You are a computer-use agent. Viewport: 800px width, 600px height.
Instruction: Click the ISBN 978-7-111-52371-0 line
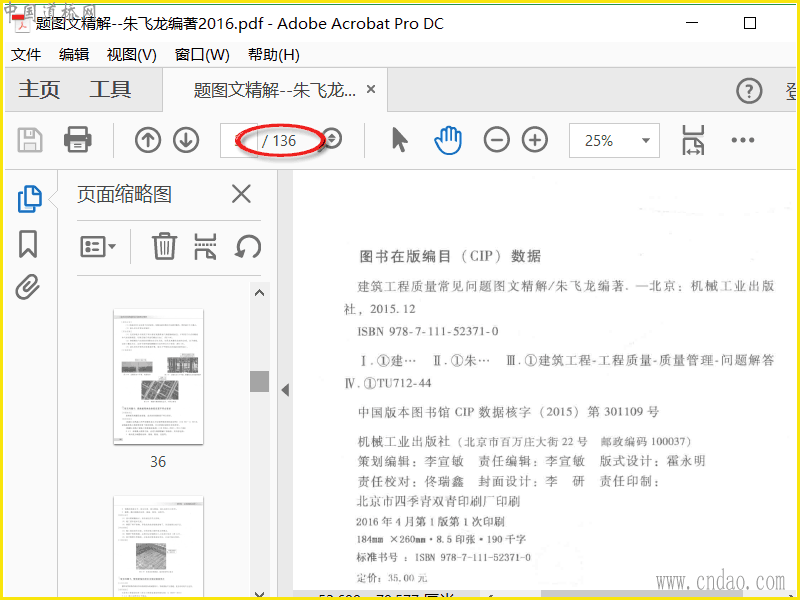tap(428, 332)
